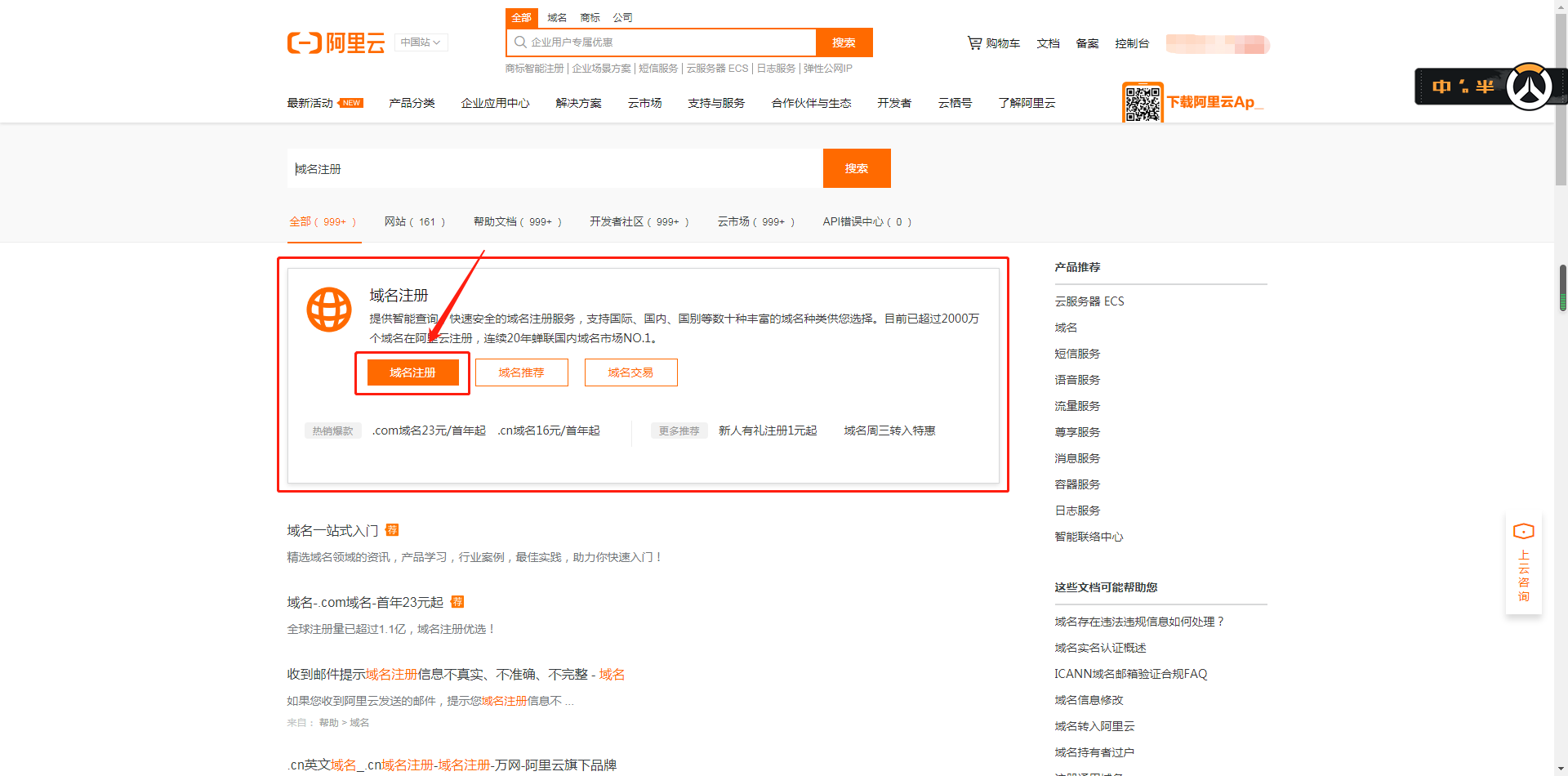The width and height of the screenshot is (1568, 776).
Task: Open the 备案 link in header
Action: [x=1087, y=43]
